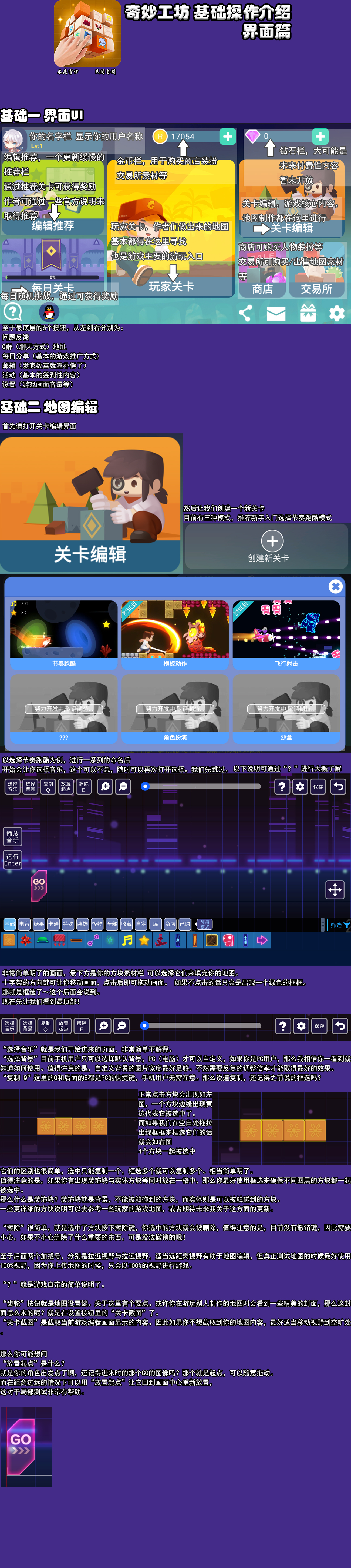Open the gift box activity icon
Image resolution: width=351 pixels, height=1568 pixels.
coord(308,313)
